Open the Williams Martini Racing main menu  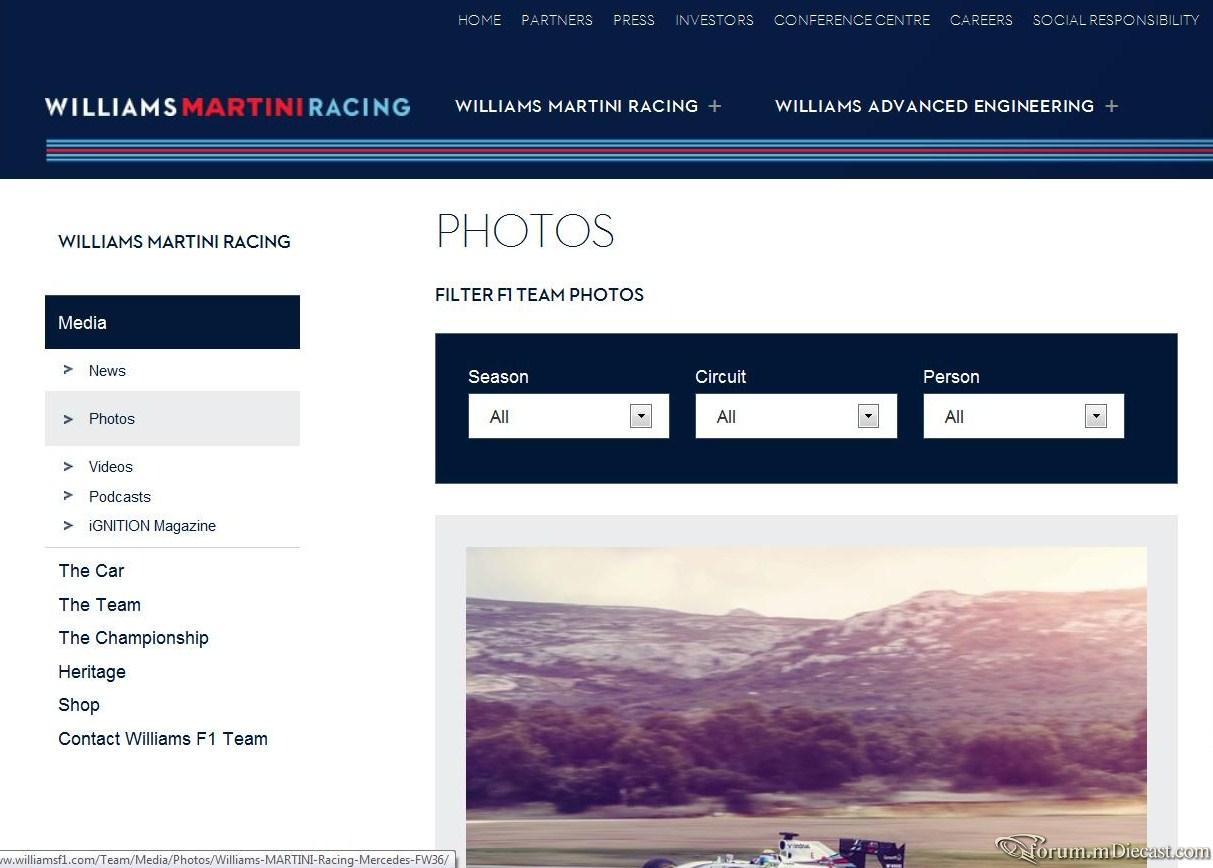click(576, 106)
